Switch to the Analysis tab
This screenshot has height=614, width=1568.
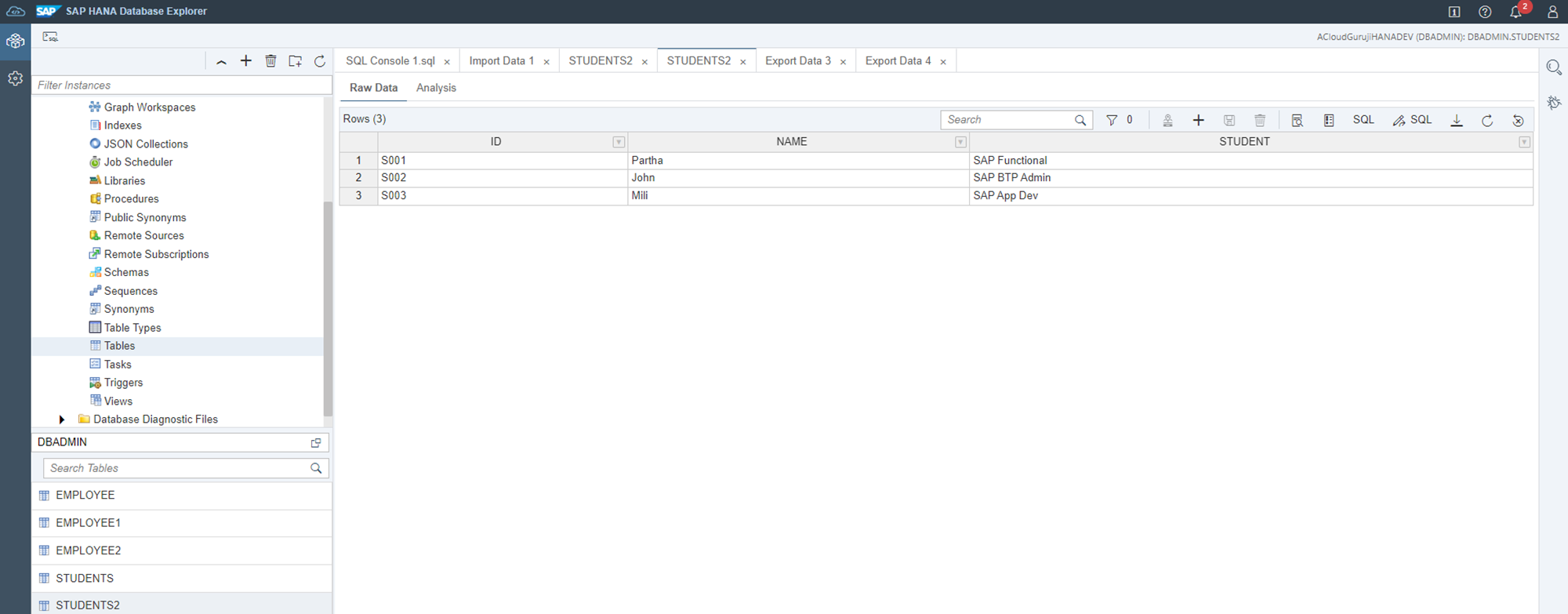coord(436,88)
